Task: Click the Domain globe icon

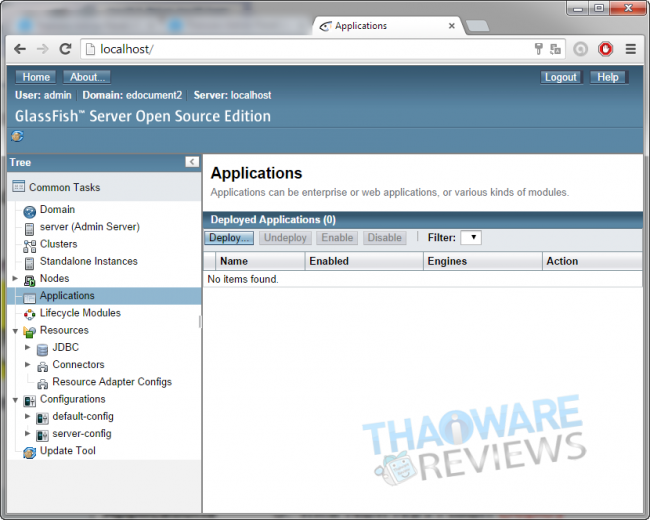Action: (29, 211)
